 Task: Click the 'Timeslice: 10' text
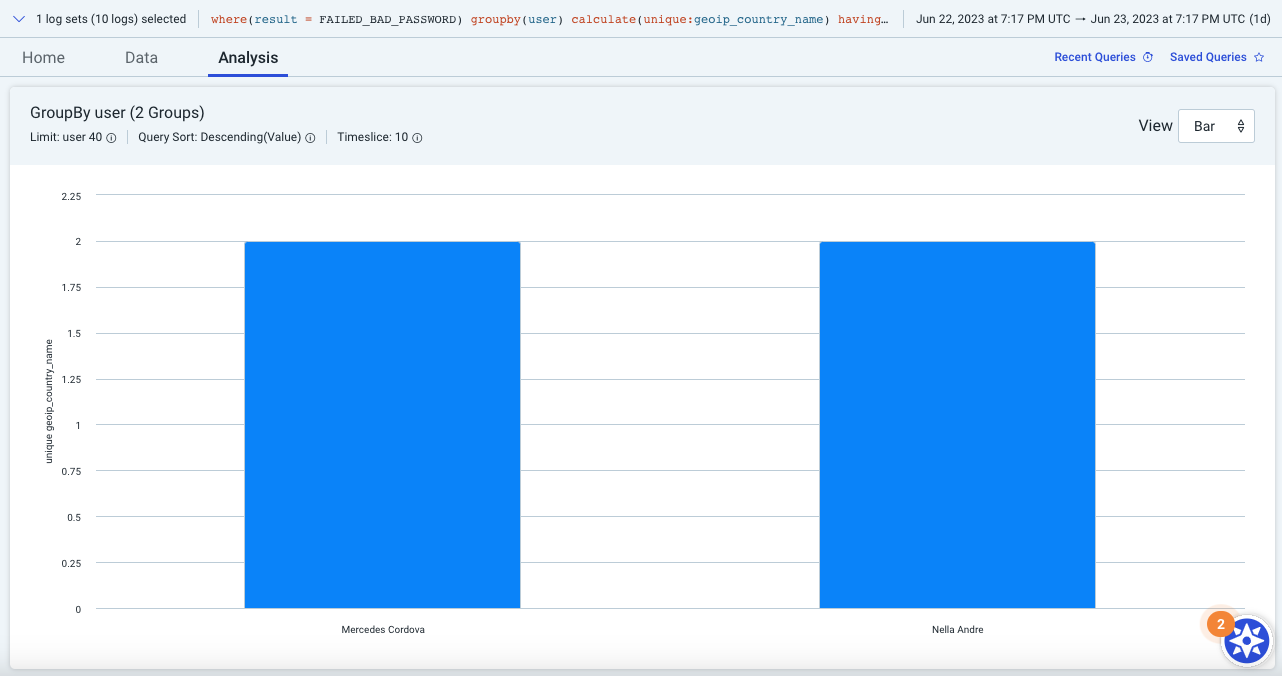372,138
